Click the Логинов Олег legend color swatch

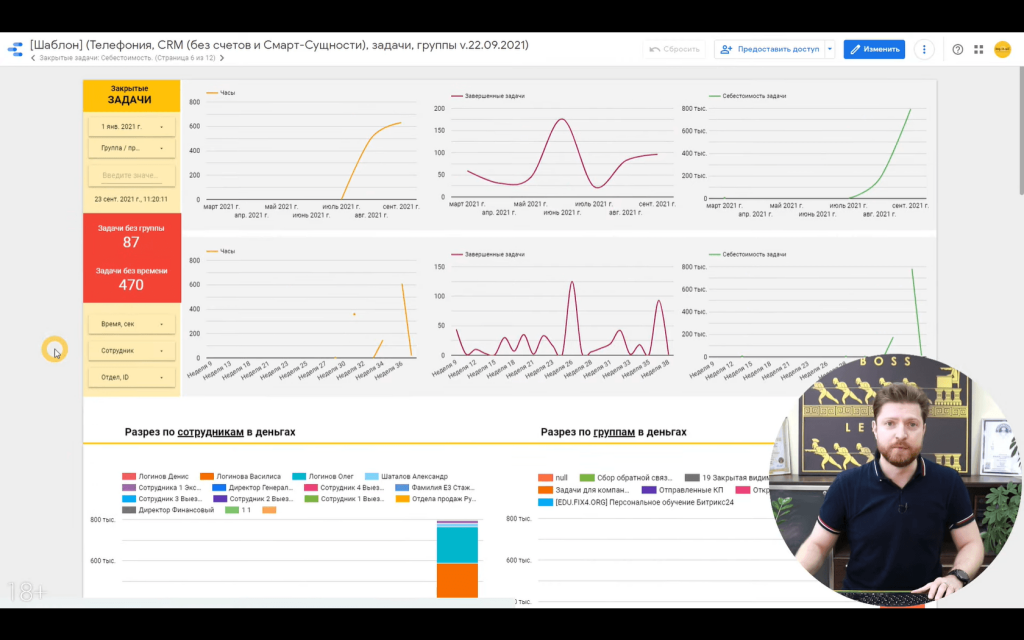pos(299,476)
